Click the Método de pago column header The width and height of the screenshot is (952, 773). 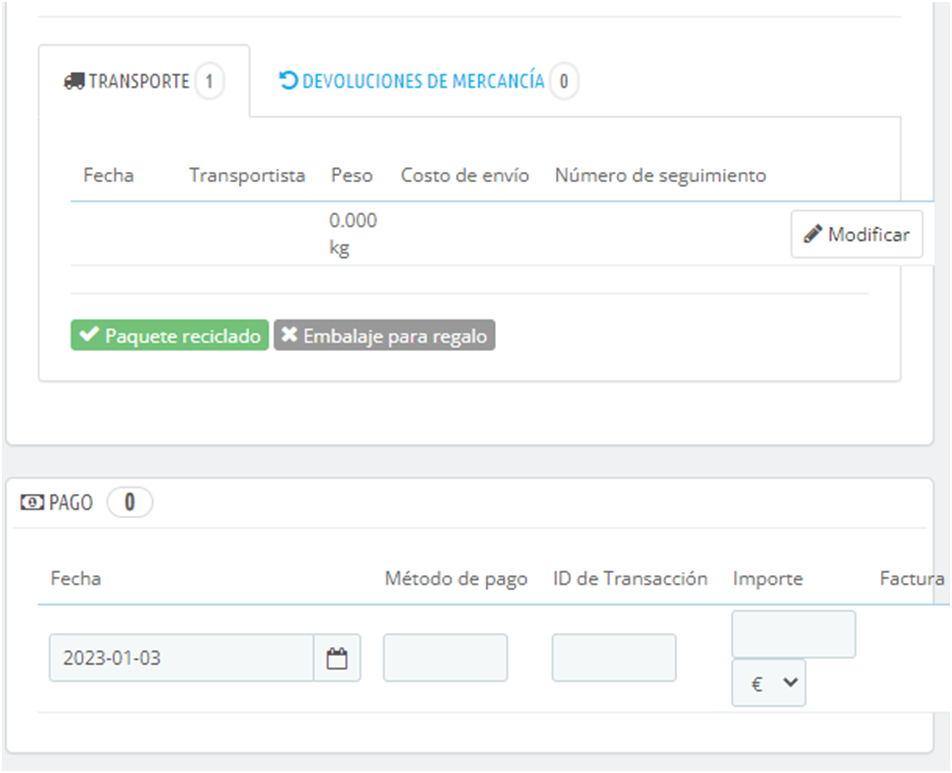(x=456, y=579)
